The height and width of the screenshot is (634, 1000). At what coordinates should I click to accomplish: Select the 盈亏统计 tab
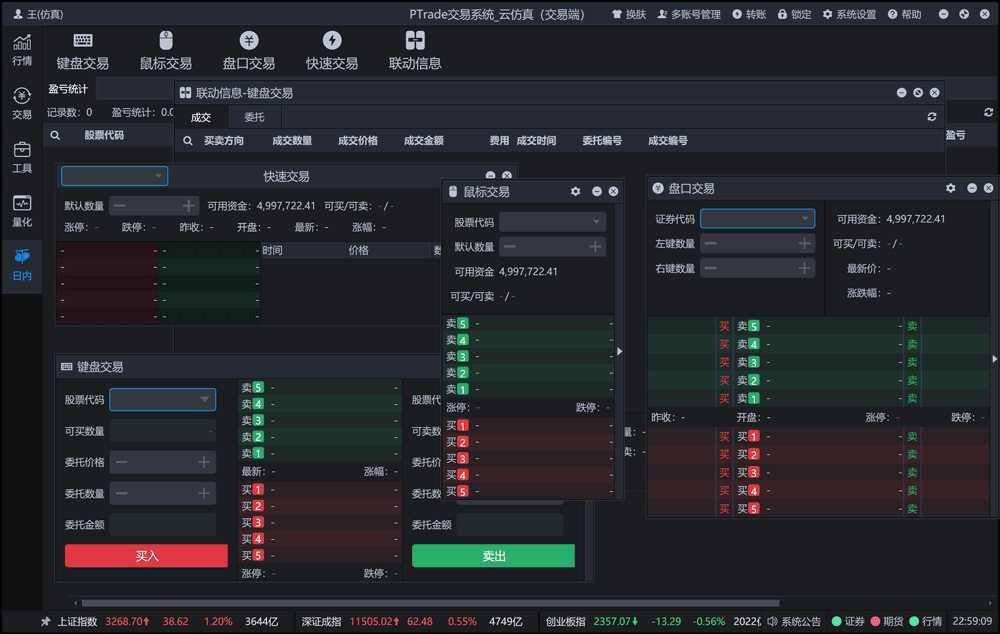[x=68, y=89]
